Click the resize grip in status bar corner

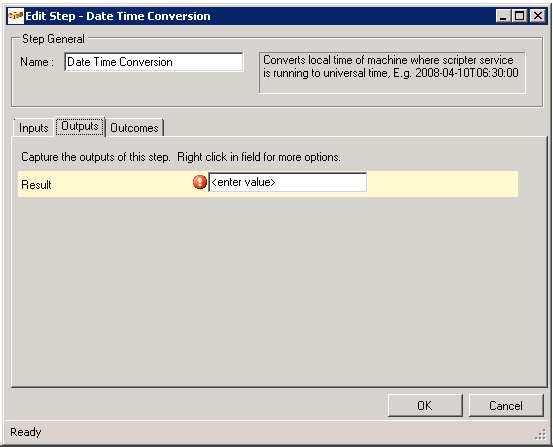point(540,435)
